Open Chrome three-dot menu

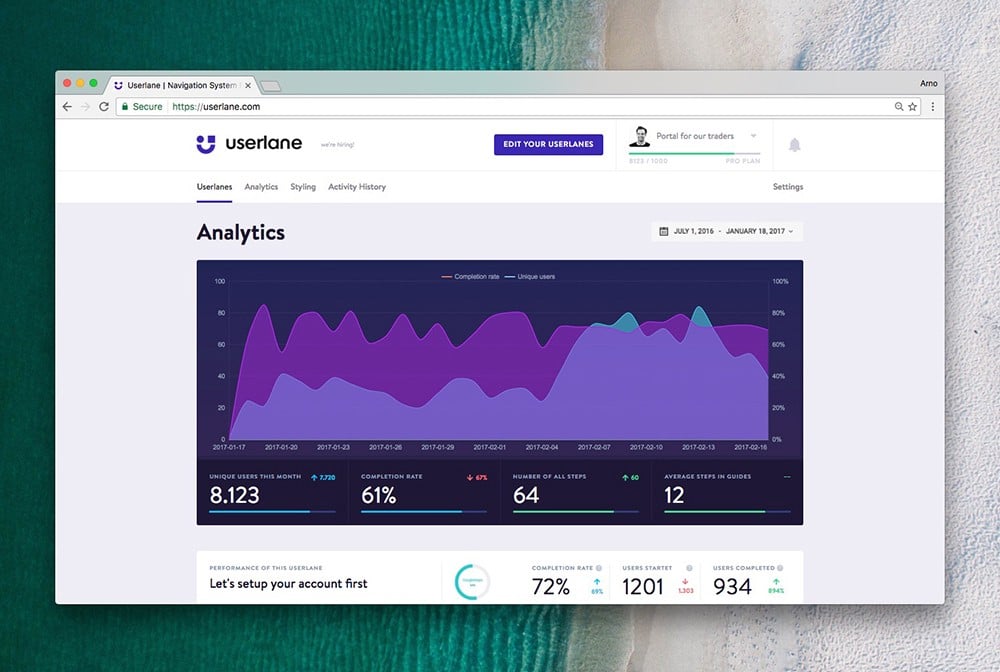point(933,106)
